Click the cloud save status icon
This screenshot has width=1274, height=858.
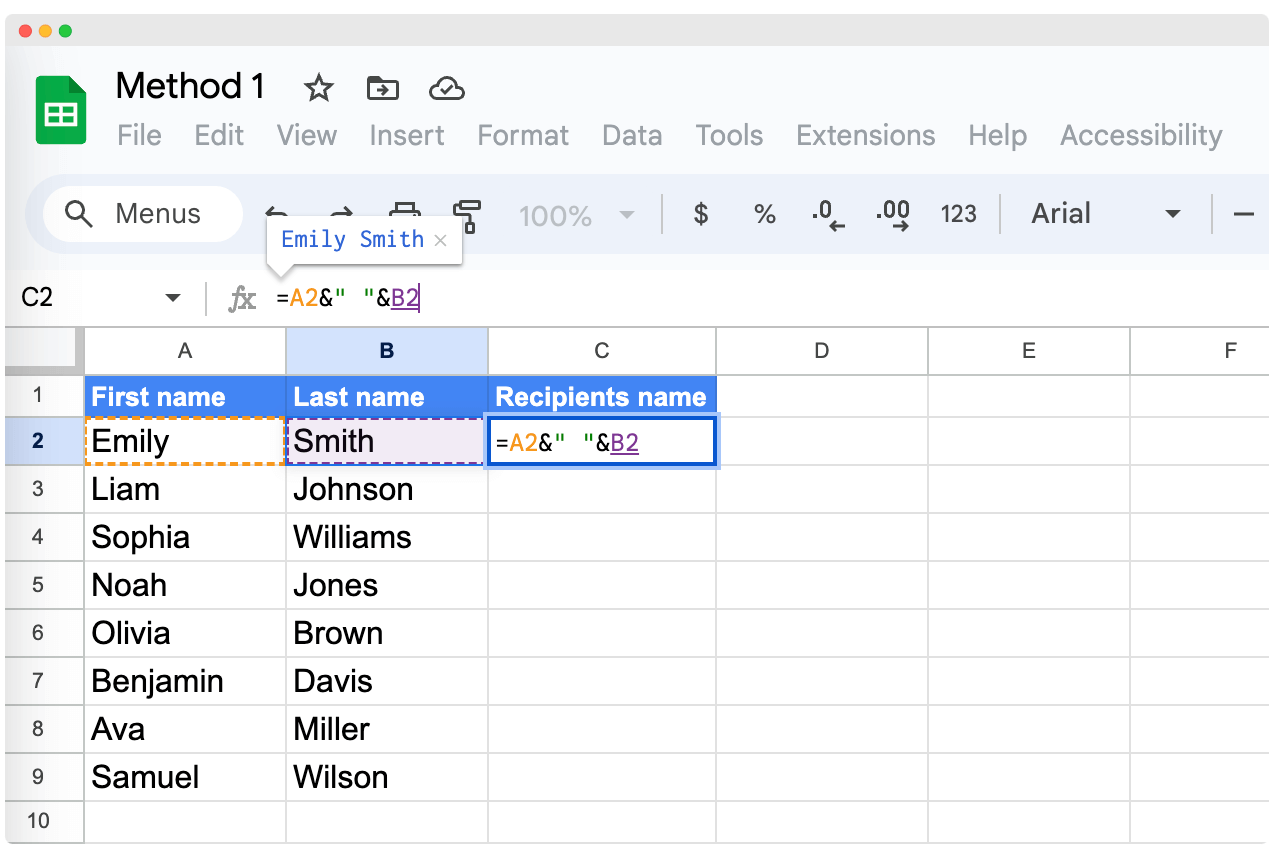(447, 88)
